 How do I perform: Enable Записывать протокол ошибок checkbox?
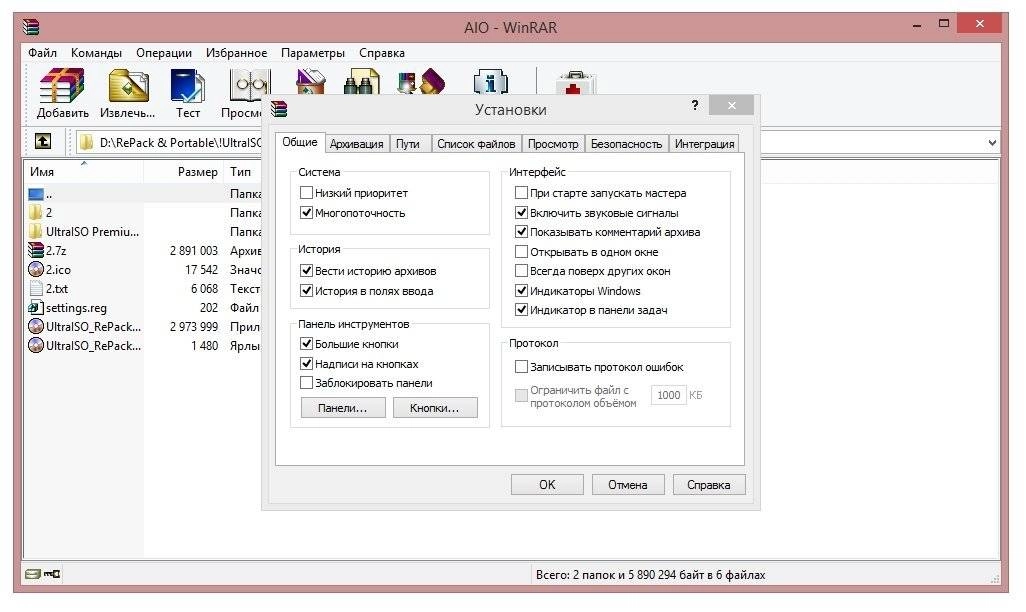coord(522,367)
